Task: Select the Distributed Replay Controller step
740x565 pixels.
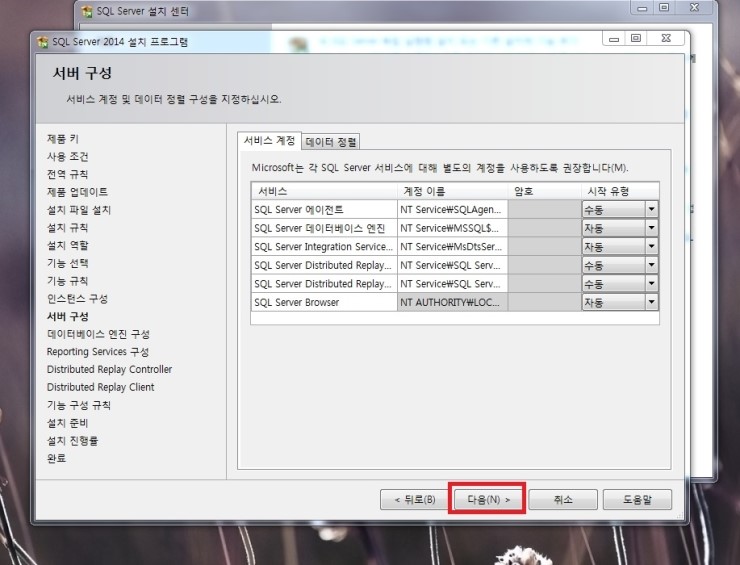Action: click(109, 370)
